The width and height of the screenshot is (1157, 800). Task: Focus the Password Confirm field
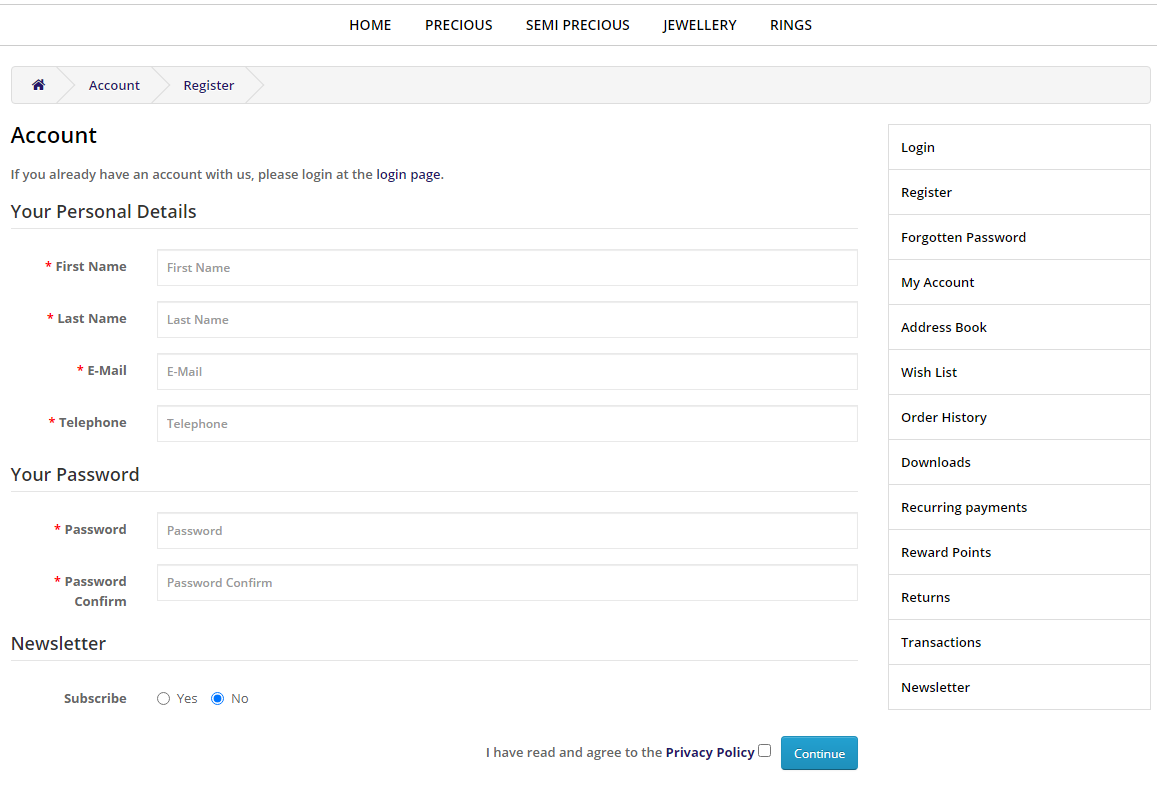click(507, 583)
